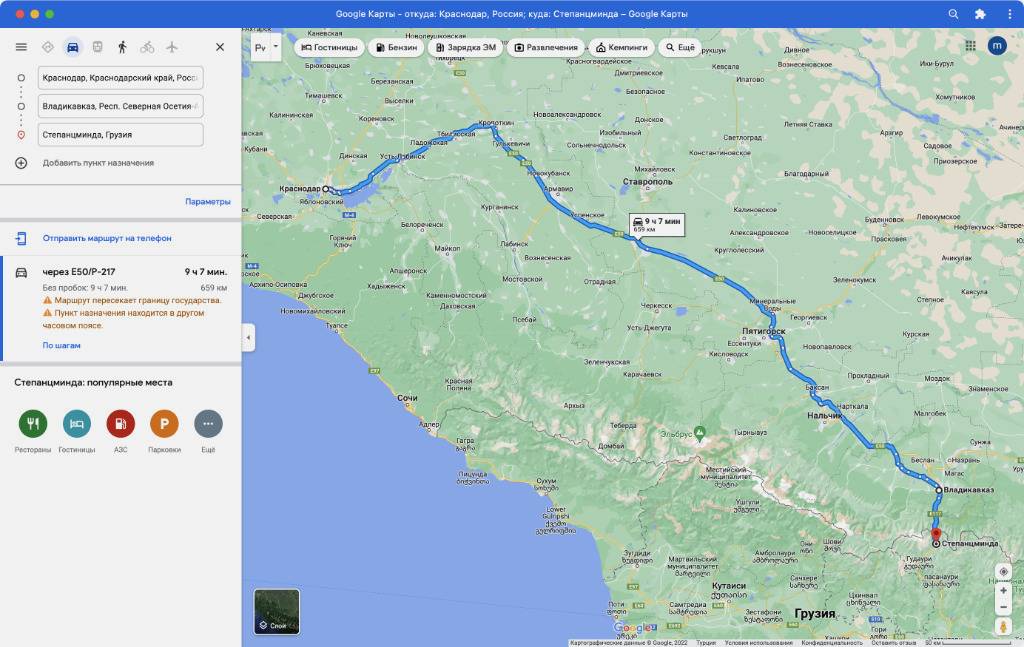The image size is (1024, 647).
Task: Open the main hamburger menu
Action: pos(21,47)
